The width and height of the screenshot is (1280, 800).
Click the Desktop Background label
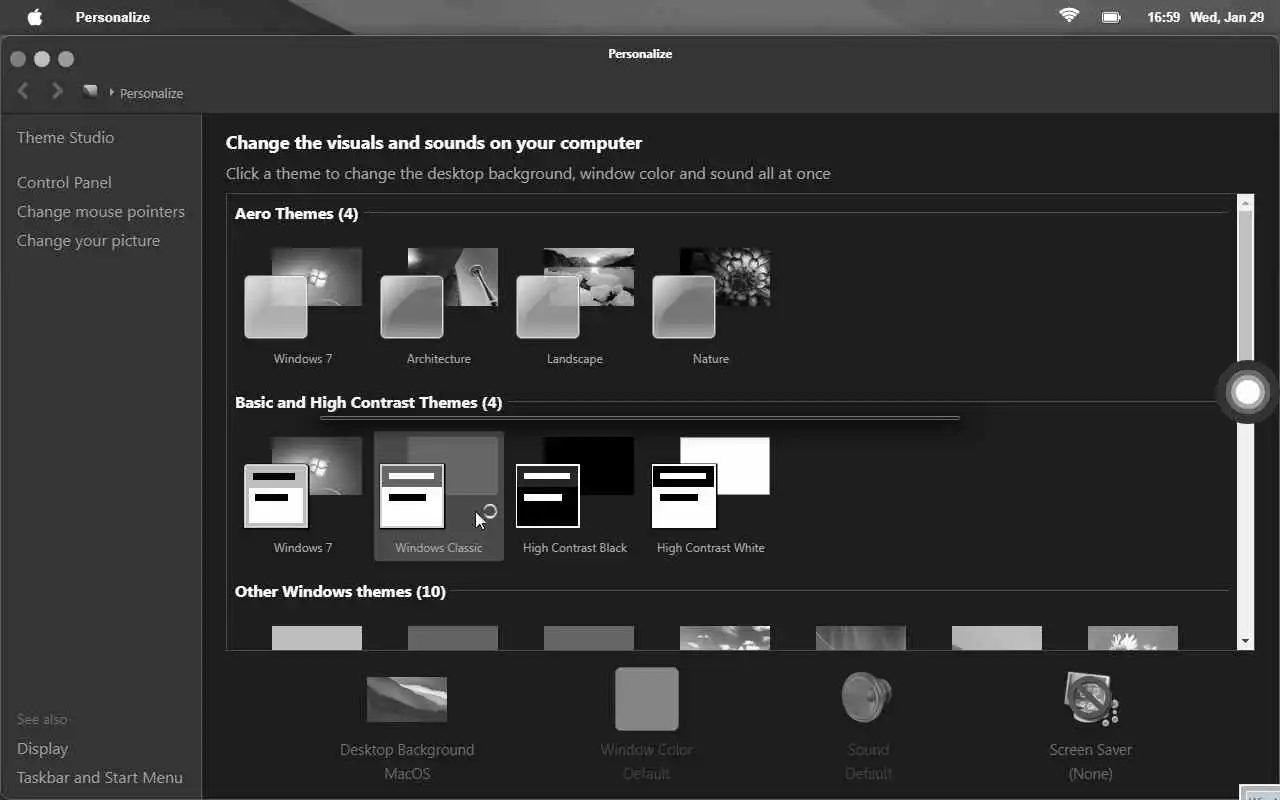[x=407, y=749]
